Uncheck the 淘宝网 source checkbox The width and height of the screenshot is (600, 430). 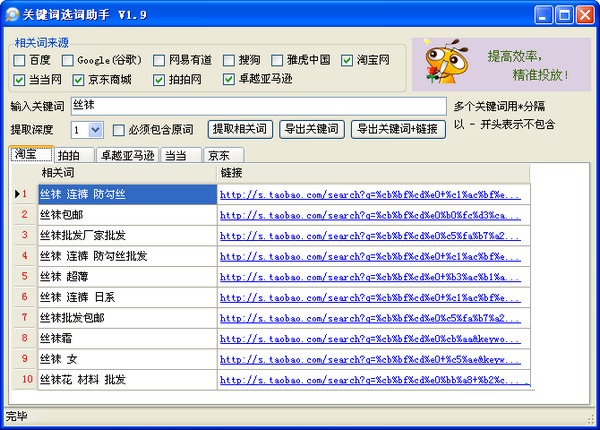pos(347,60)
